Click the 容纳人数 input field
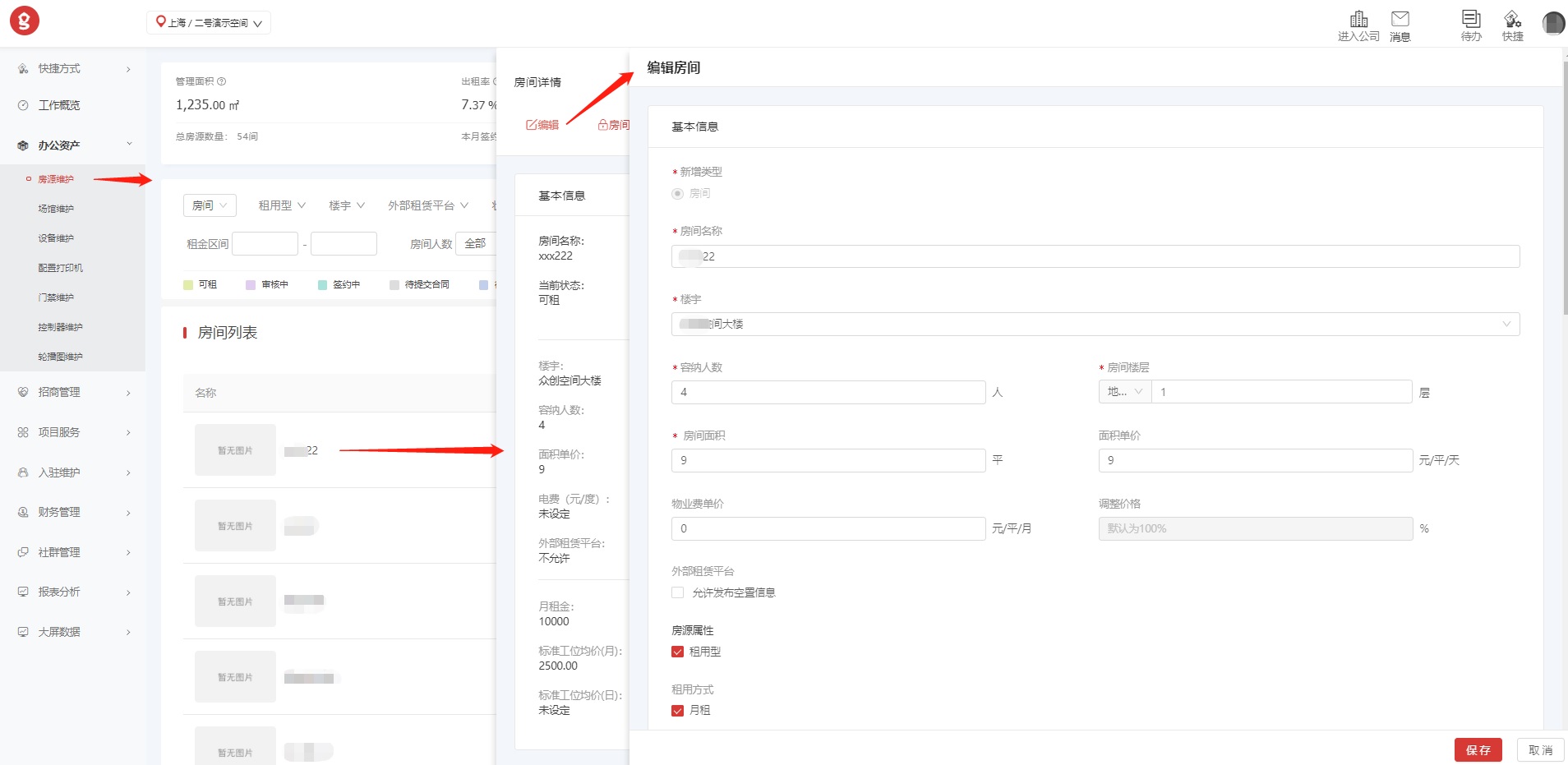Viewport: 1568px width, 765px height. 828,392
